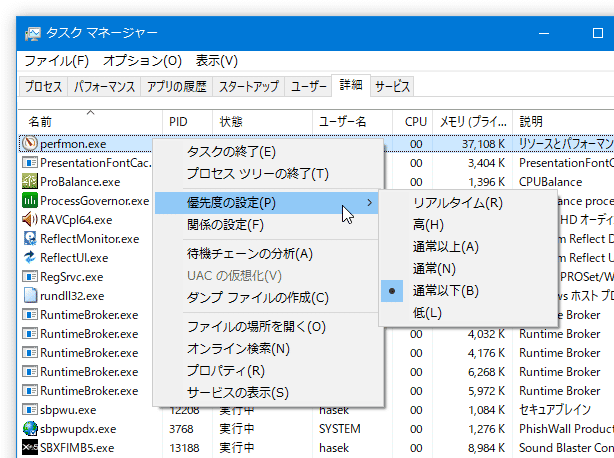Click the ReflectMonitor.exe icon
Image resolution: width=614 pixels, height=458 pixels.
[x=30, y=238]
